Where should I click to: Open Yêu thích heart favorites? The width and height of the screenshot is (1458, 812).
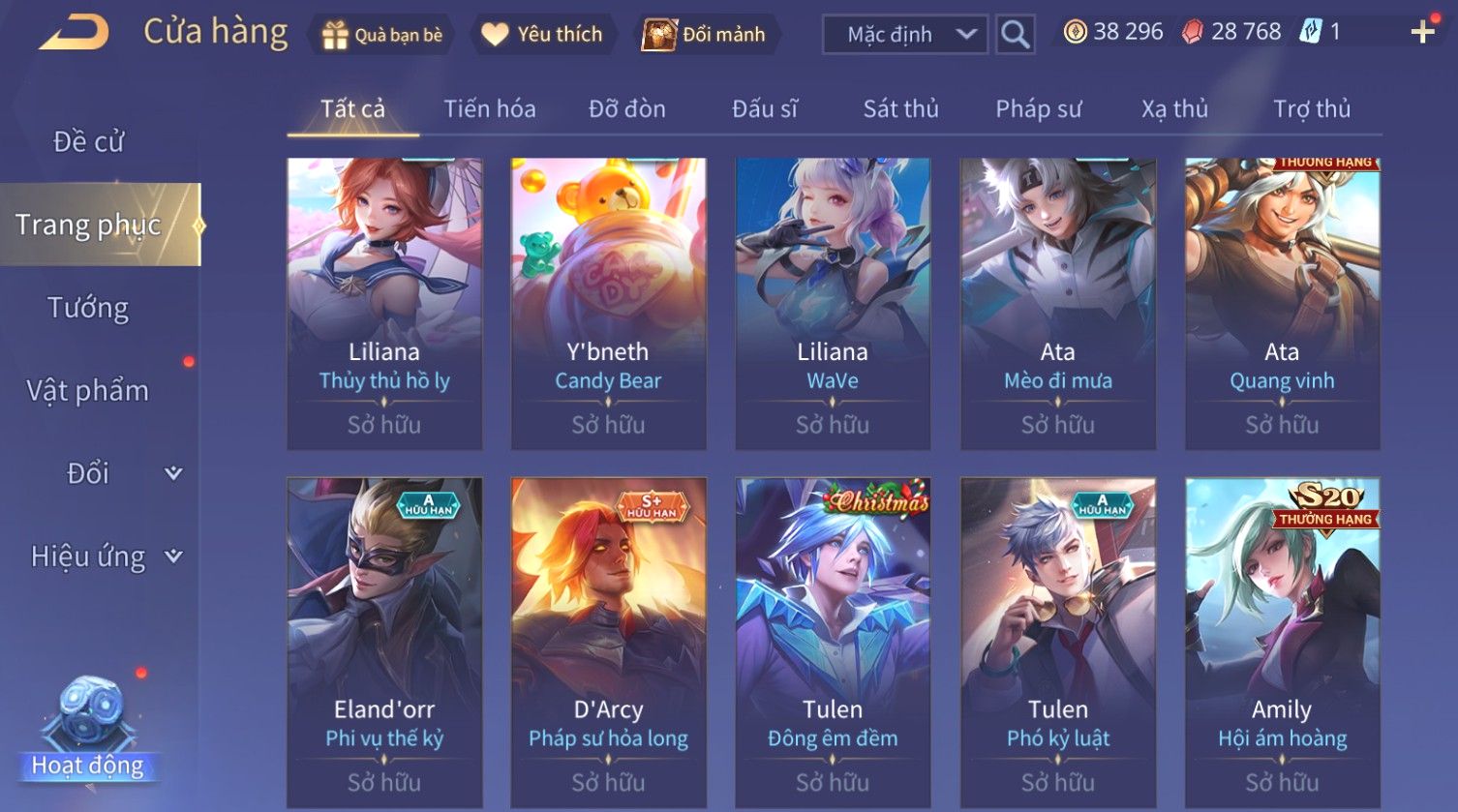click(494, 35)
